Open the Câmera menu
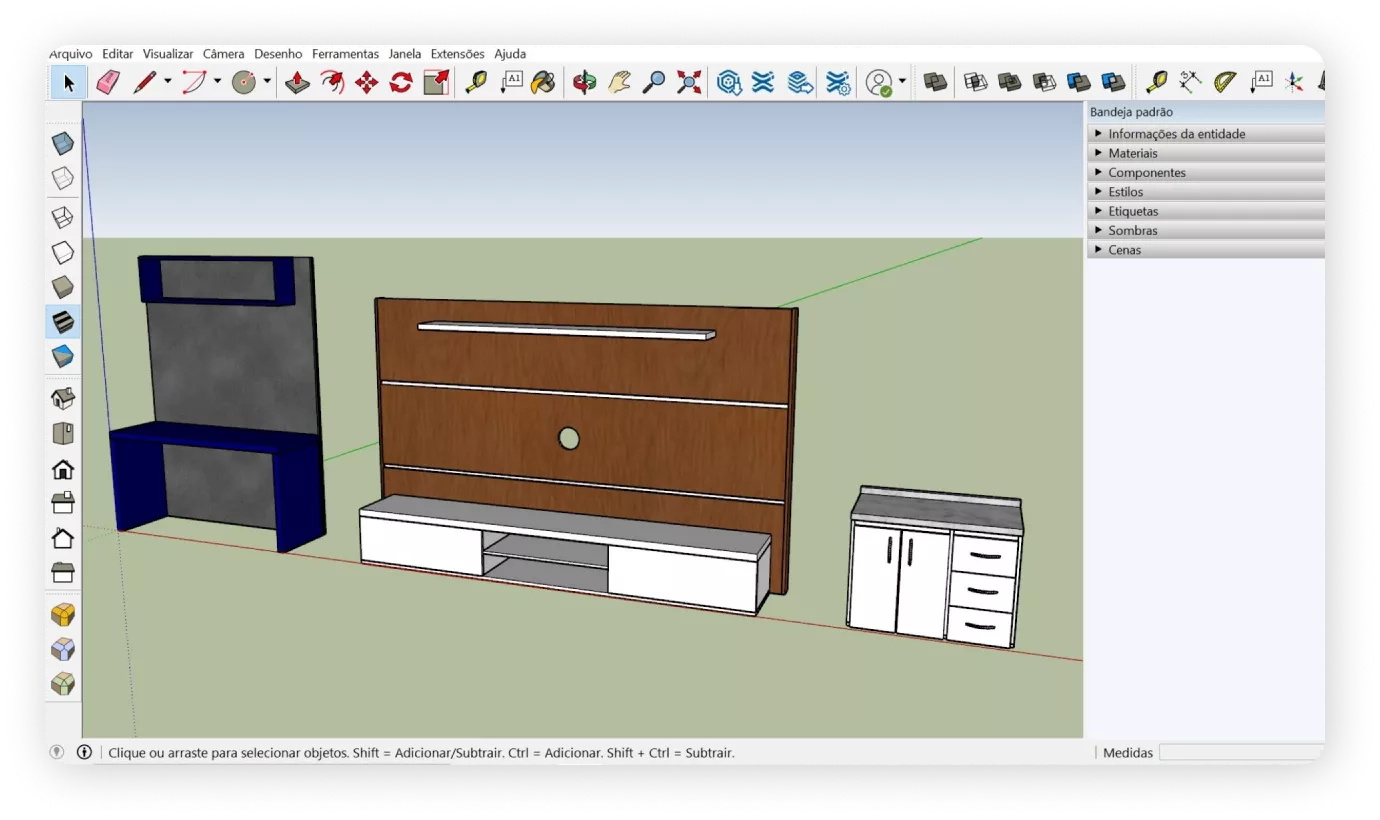 (223, 54)
